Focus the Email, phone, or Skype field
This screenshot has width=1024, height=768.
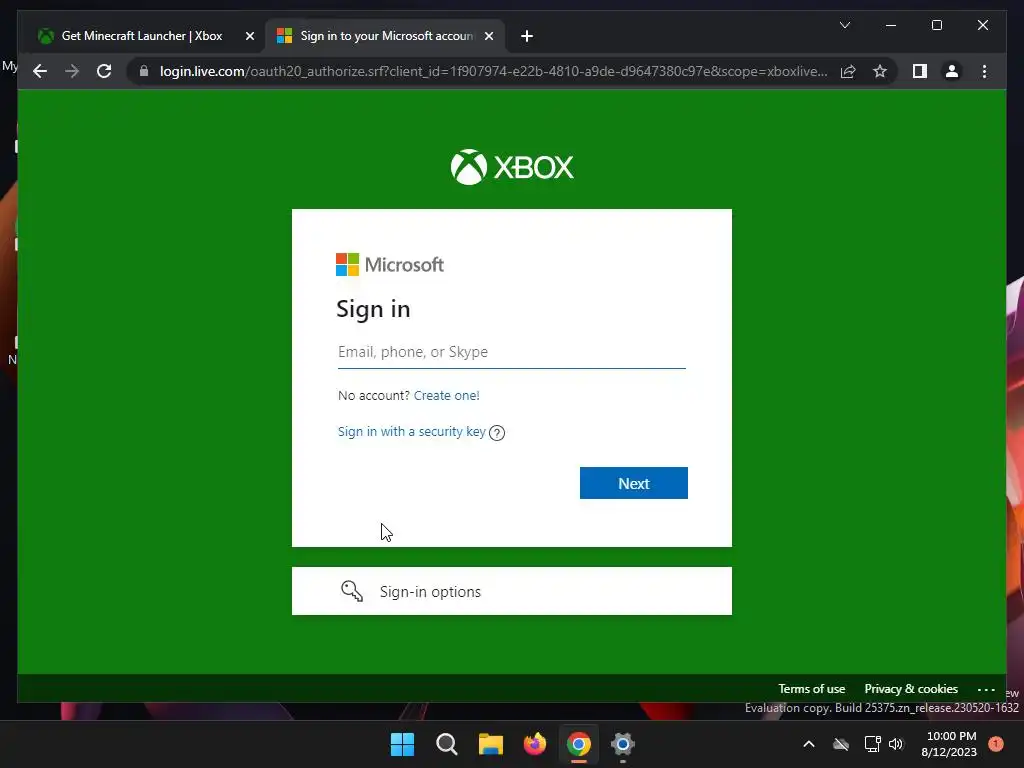tap(512, 352)
